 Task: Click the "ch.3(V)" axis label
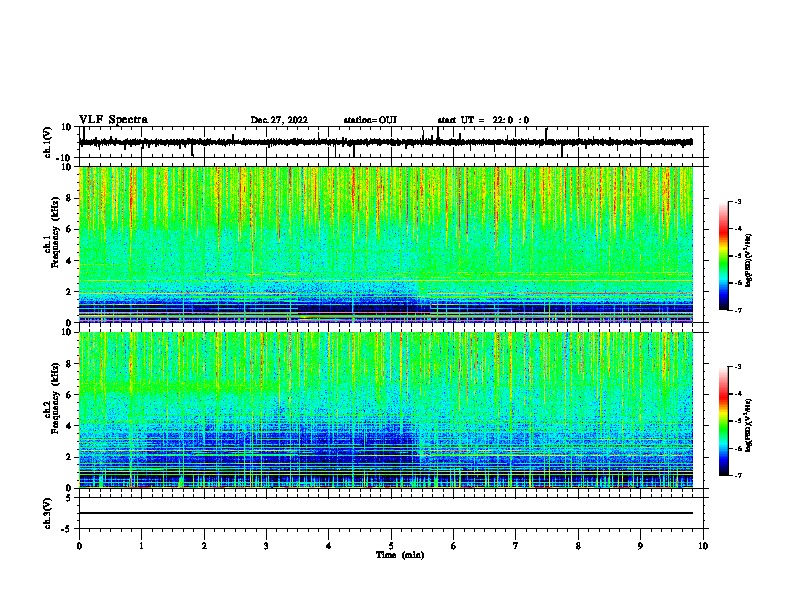(47, 513)
